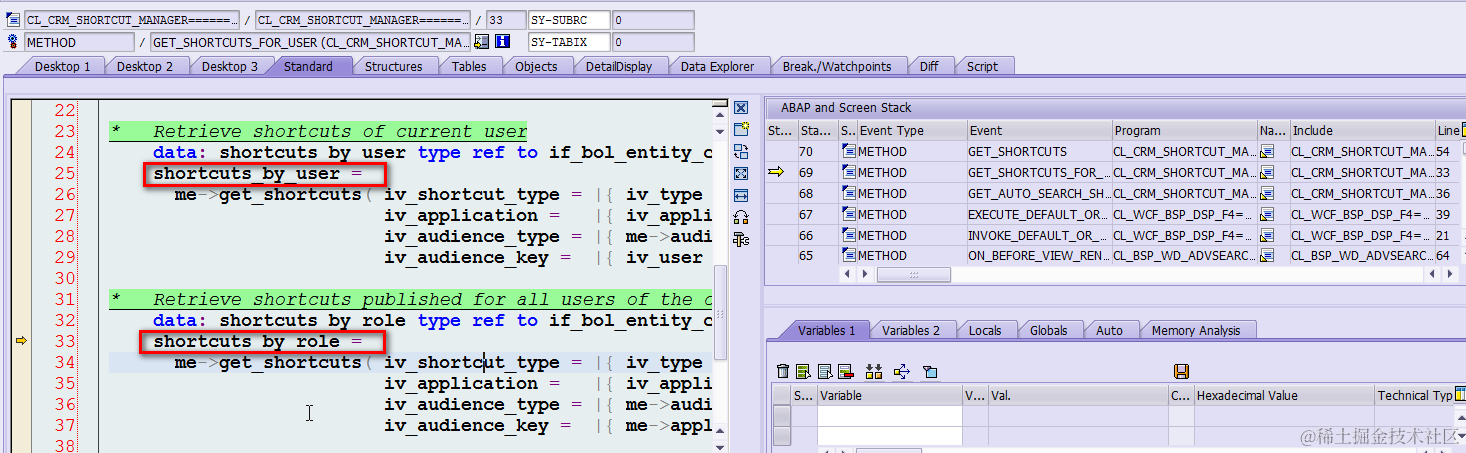This screenshot has width=1466, height=453.
Task: Click the red delete-row icon in Variables toolbar
Action: tap(845, 371)
